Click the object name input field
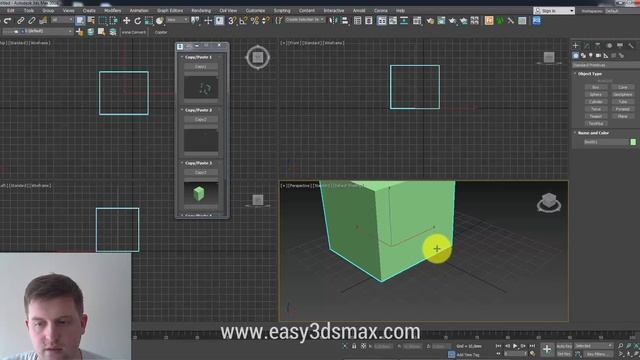Screen dimensions: 640x360 click(606, 142)
